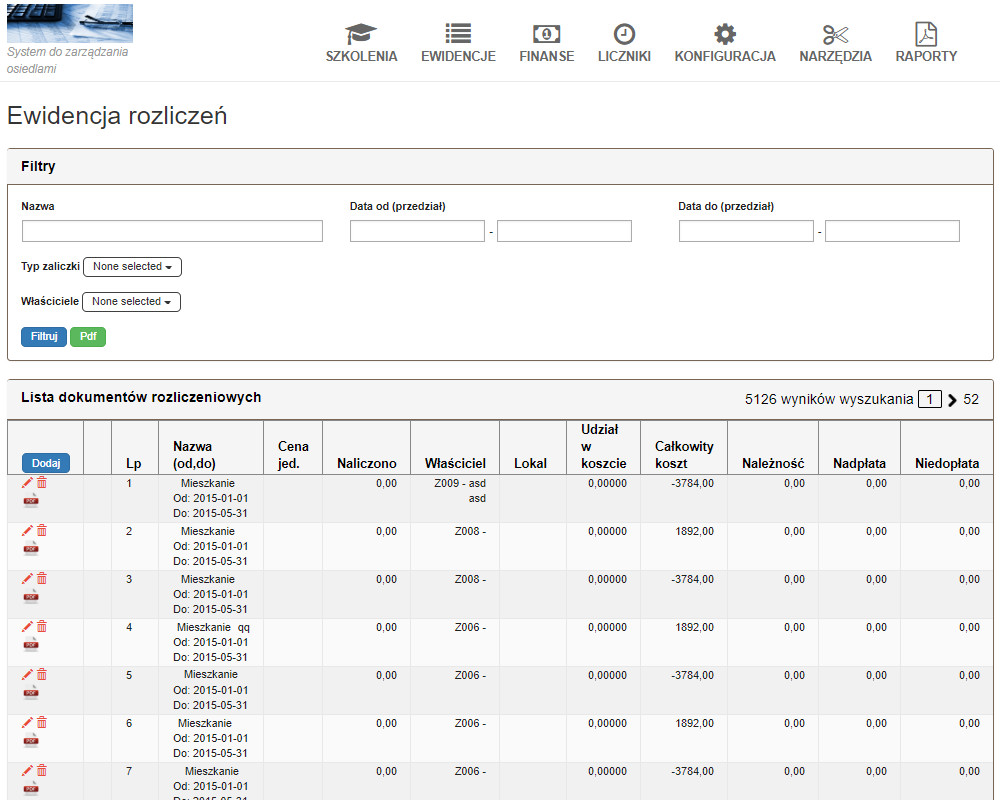
Task: Delete row 6 using the trash icon
Action: click(42, 722)
